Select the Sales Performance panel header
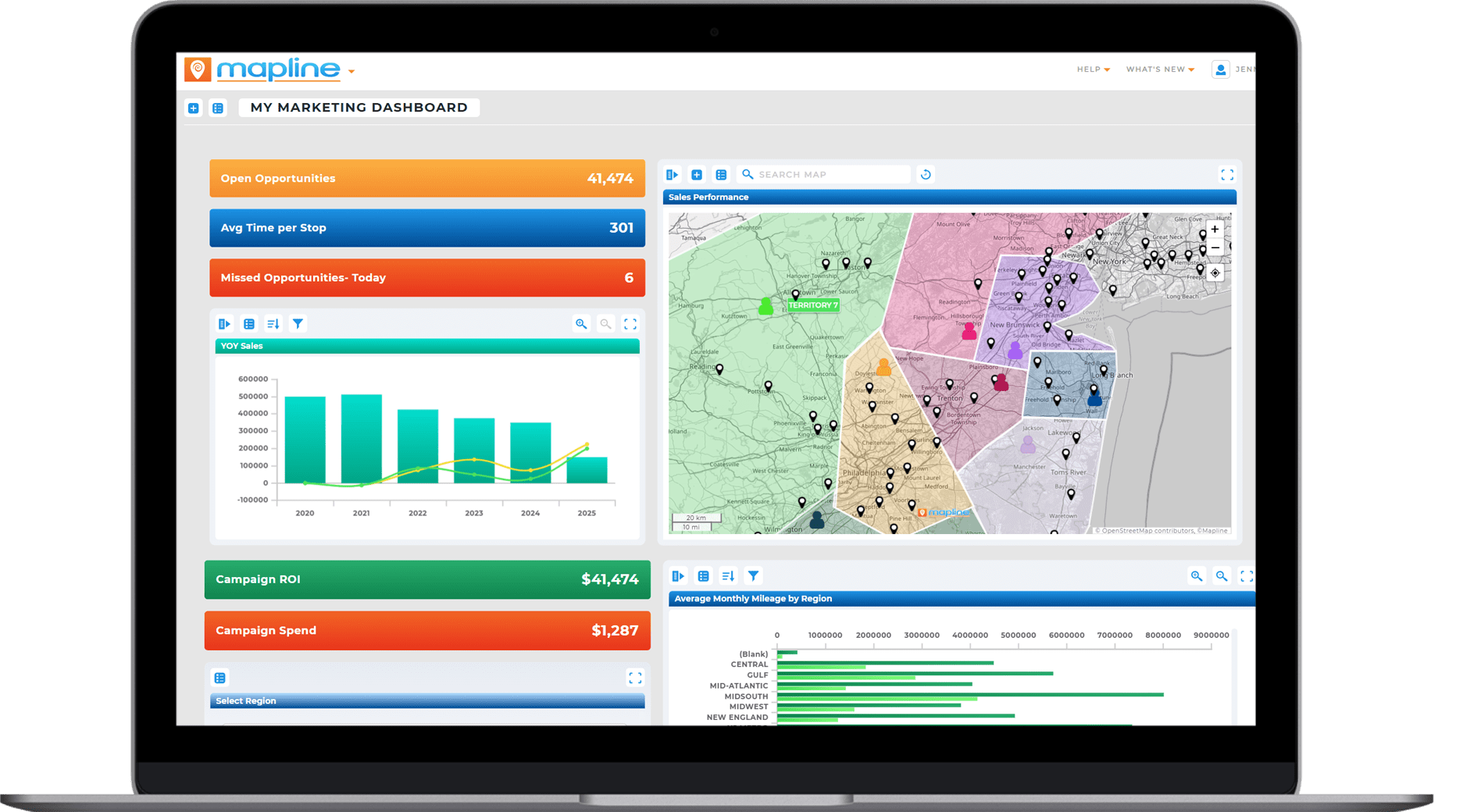This screenshot has height=812, width=1481. coord(859,198)
